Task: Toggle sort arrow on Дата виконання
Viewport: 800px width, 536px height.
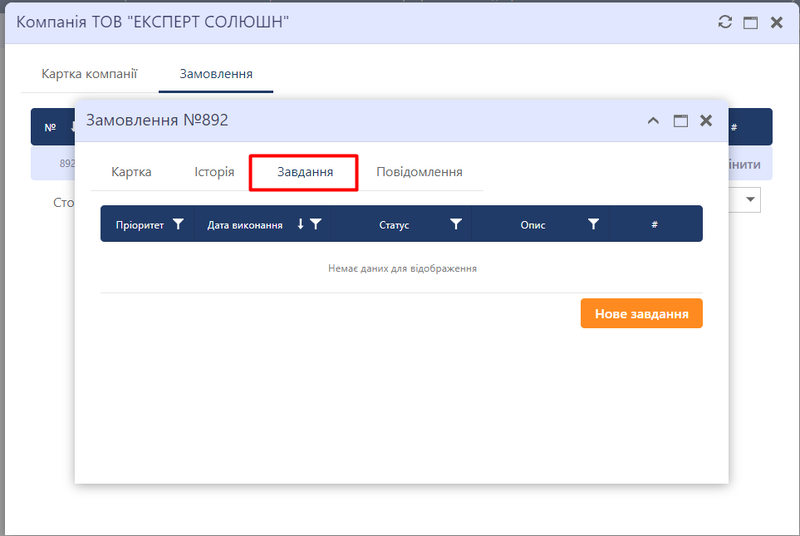Action: (300, 225)
